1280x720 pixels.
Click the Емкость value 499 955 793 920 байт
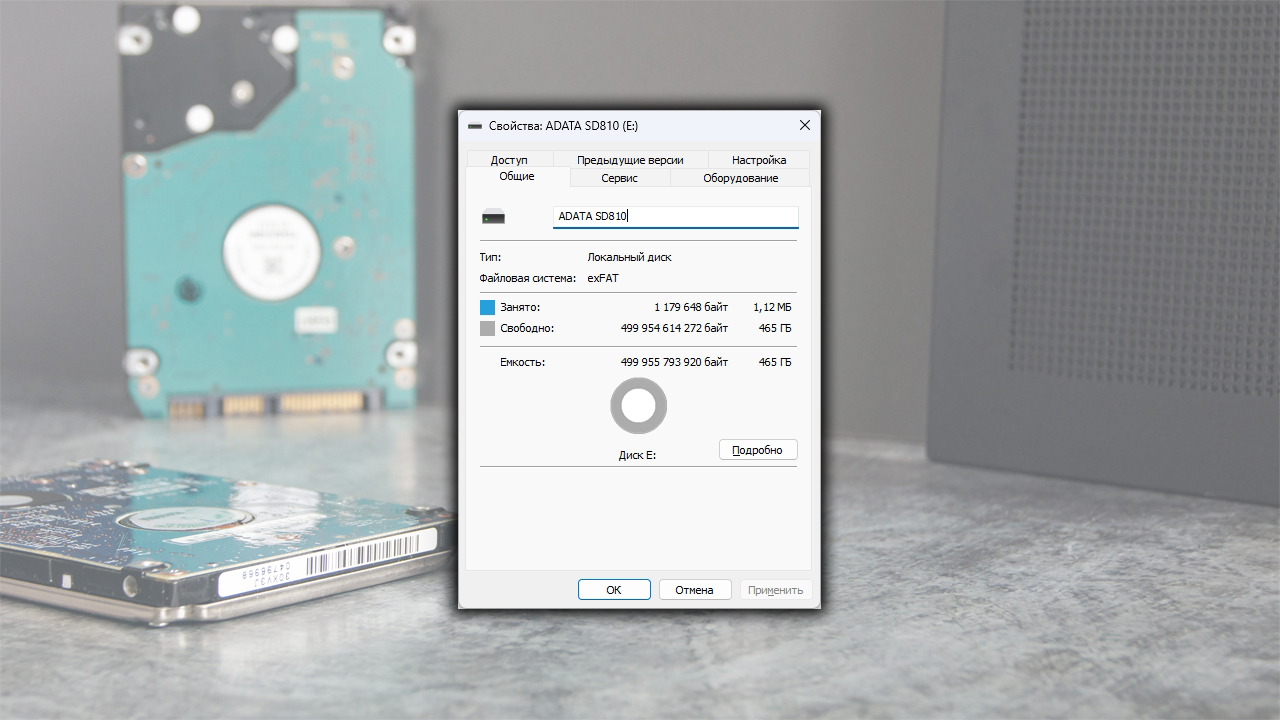(674, 362)
